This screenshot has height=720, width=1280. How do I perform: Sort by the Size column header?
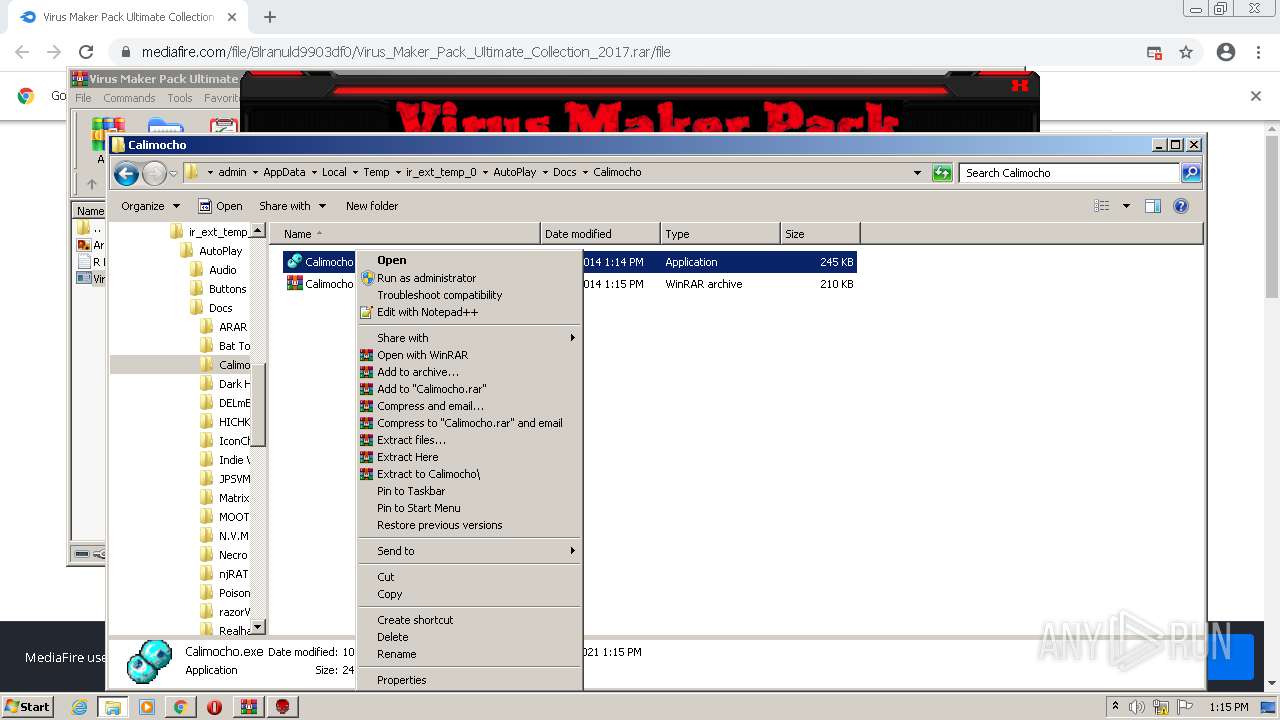[x=820, y=234]
